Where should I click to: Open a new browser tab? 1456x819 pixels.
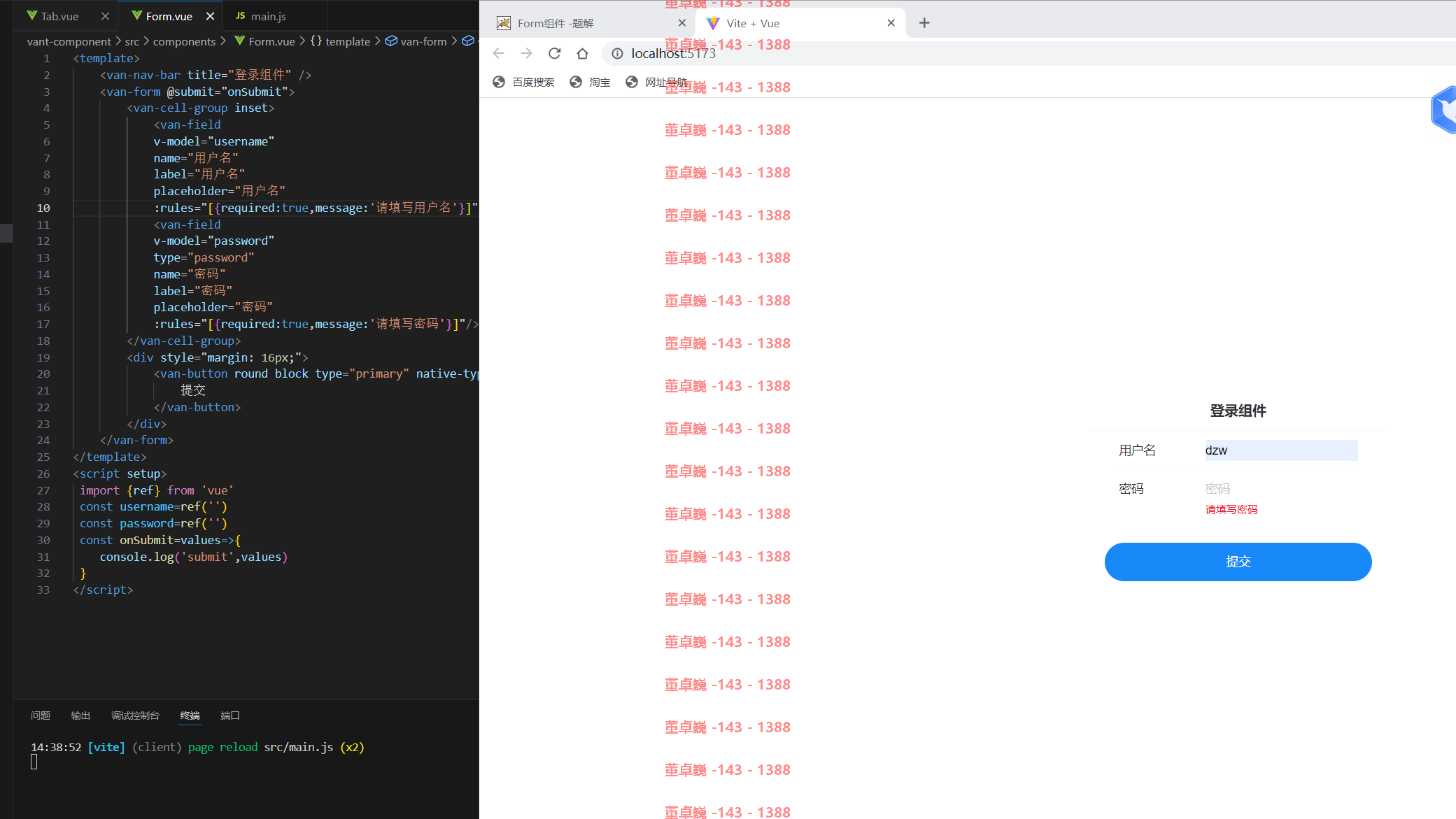(x=924, y=23)
